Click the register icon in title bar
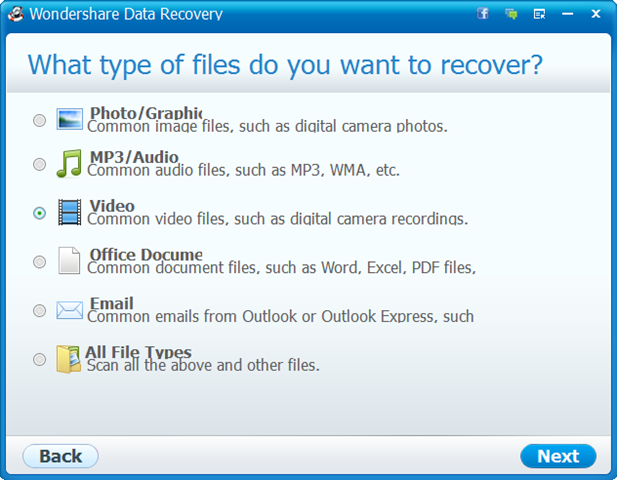This screenshot has height=480, width=617. (539, 14)
